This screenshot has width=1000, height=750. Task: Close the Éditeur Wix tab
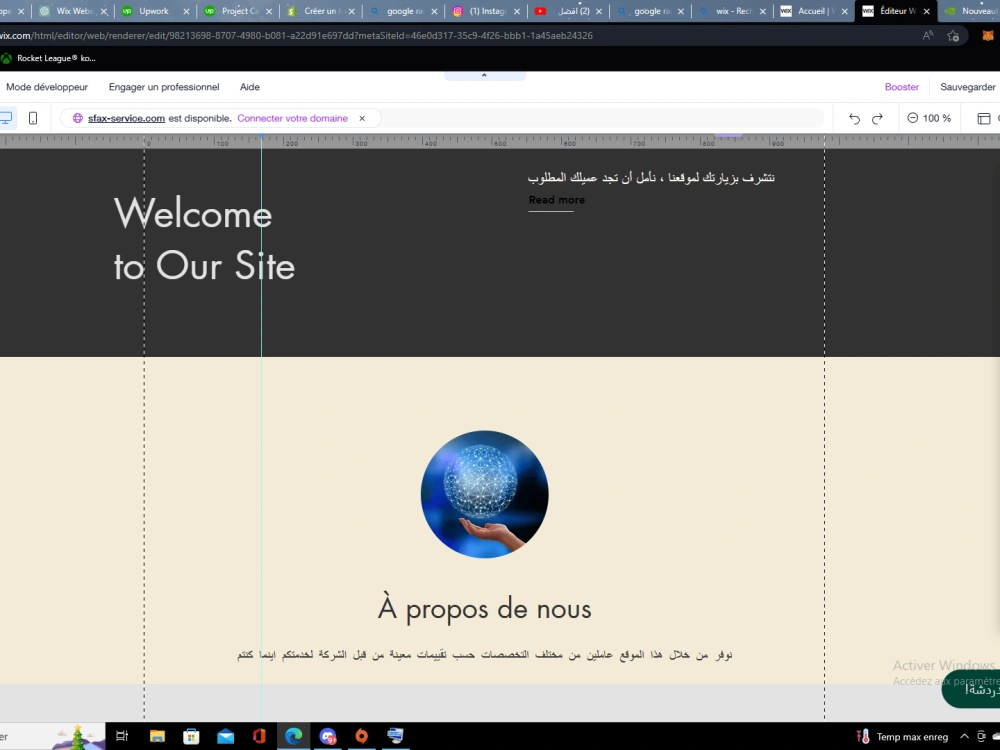pos(927,11)
